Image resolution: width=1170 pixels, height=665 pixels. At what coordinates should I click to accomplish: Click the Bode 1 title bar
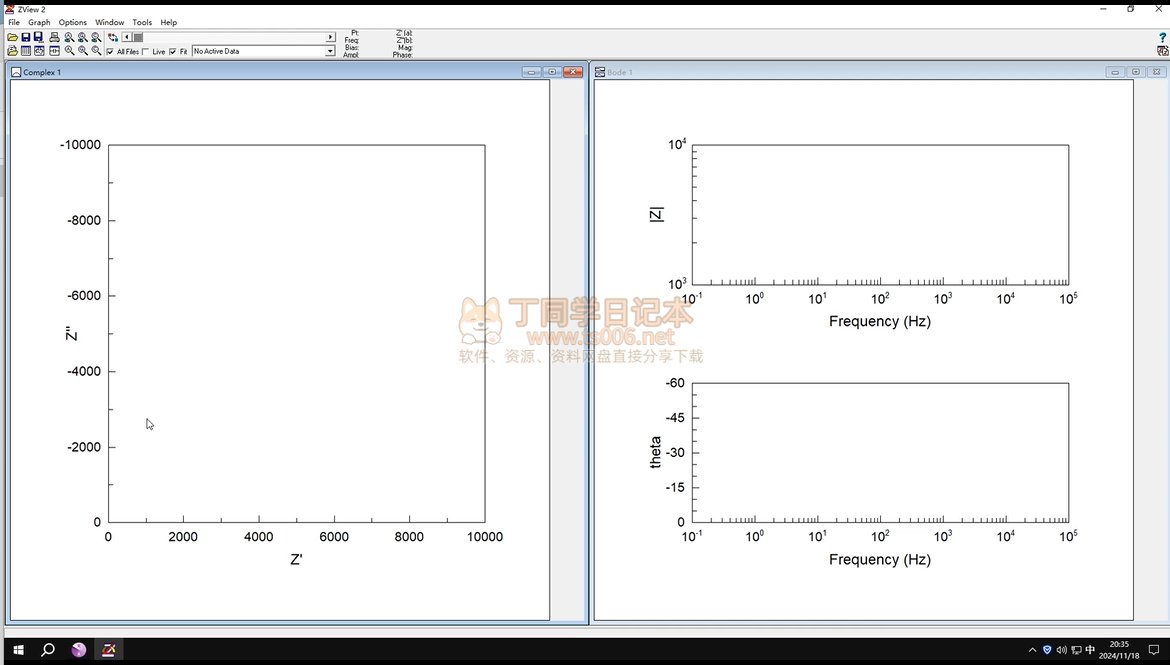[880, 72]
